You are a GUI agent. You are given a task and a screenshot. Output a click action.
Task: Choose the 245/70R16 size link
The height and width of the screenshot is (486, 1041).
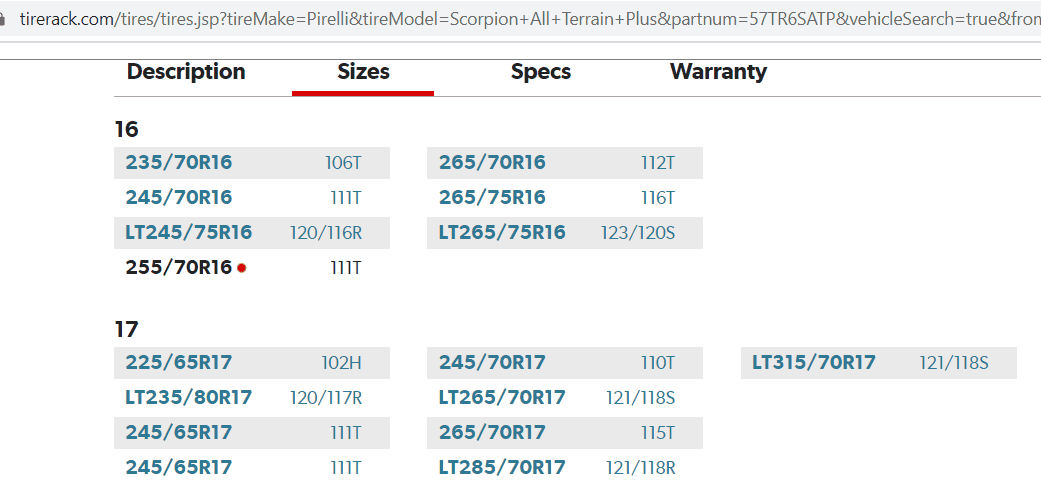tap(179, 198)
